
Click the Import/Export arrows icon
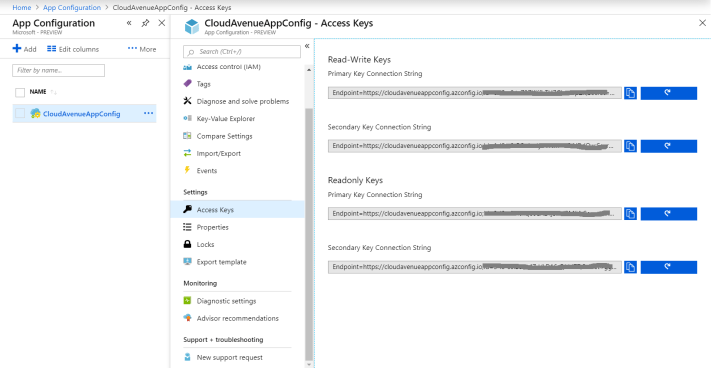(187, 153)
